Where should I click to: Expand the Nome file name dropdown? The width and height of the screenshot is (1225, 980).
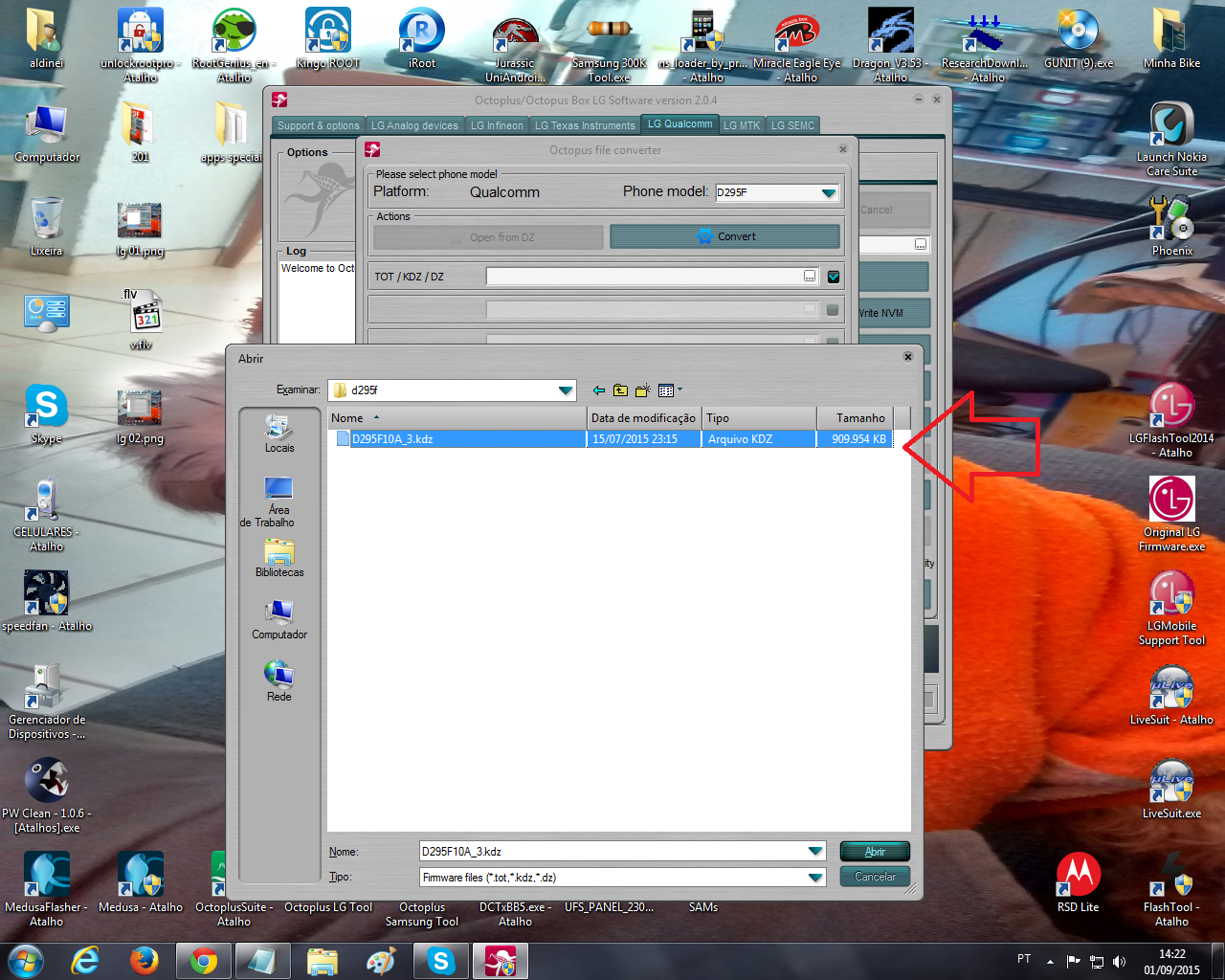click(815, 851)
